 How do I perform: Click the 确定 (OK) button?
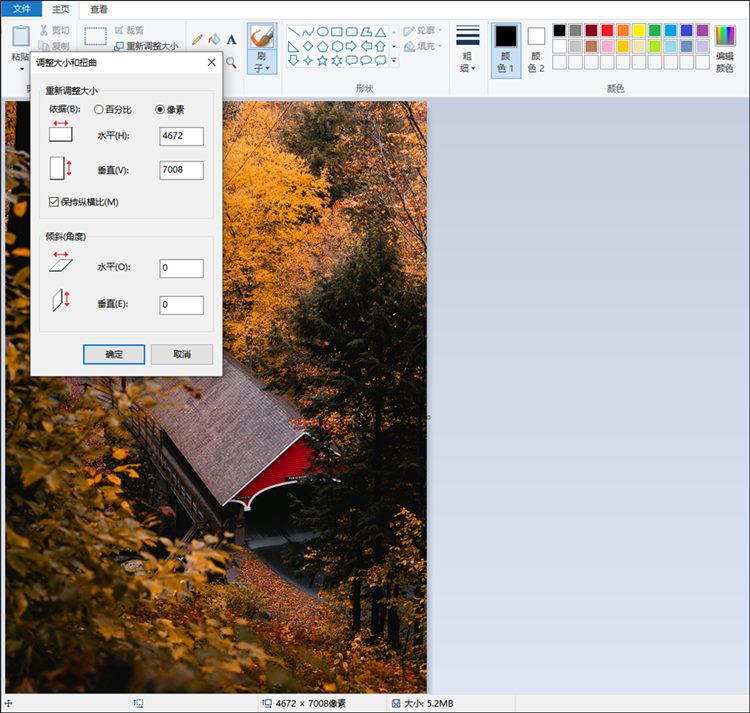[114, 354]
